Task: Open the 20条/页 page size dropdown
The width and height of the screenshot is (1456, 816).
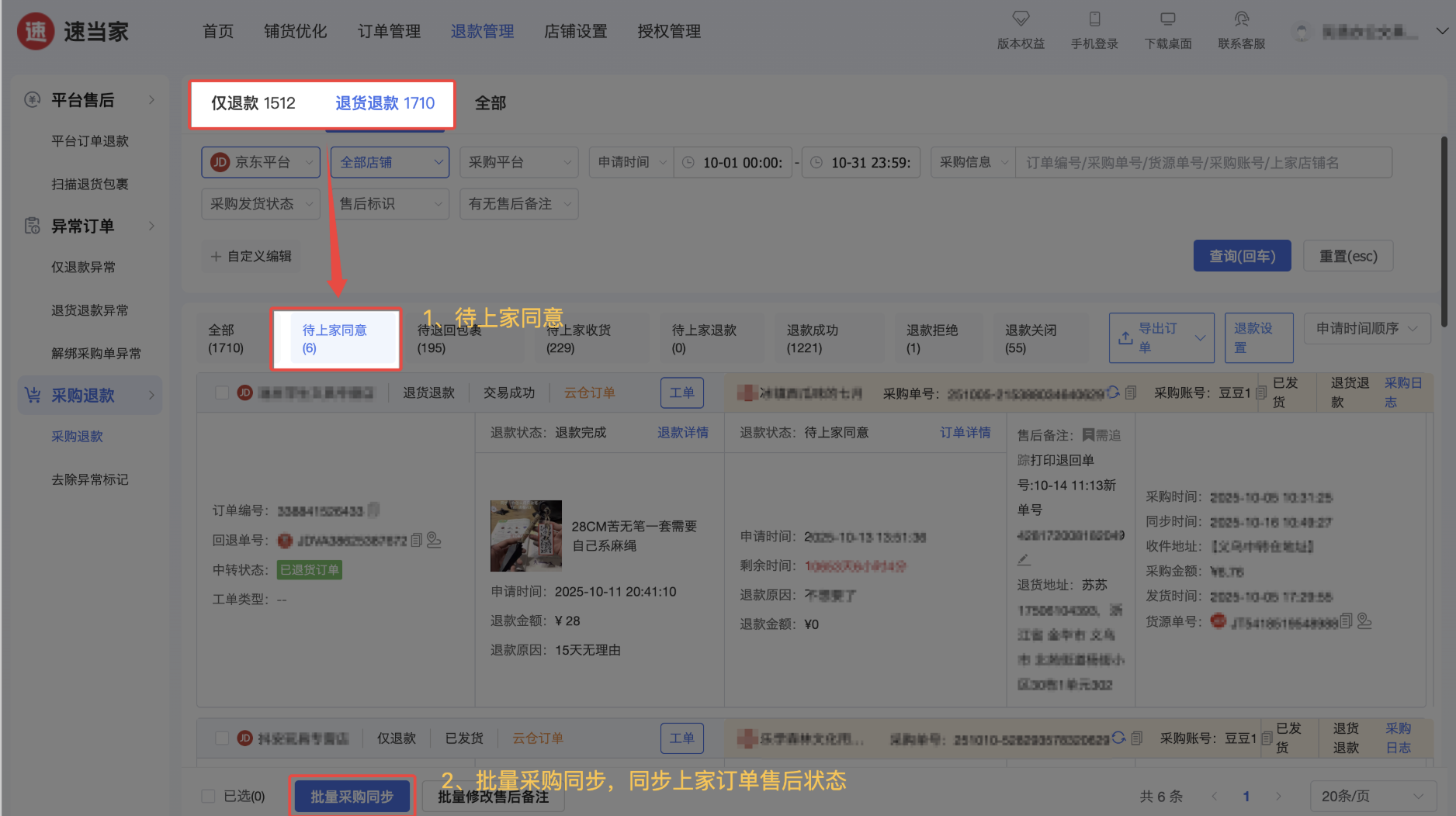Action: click(1372, 796)
